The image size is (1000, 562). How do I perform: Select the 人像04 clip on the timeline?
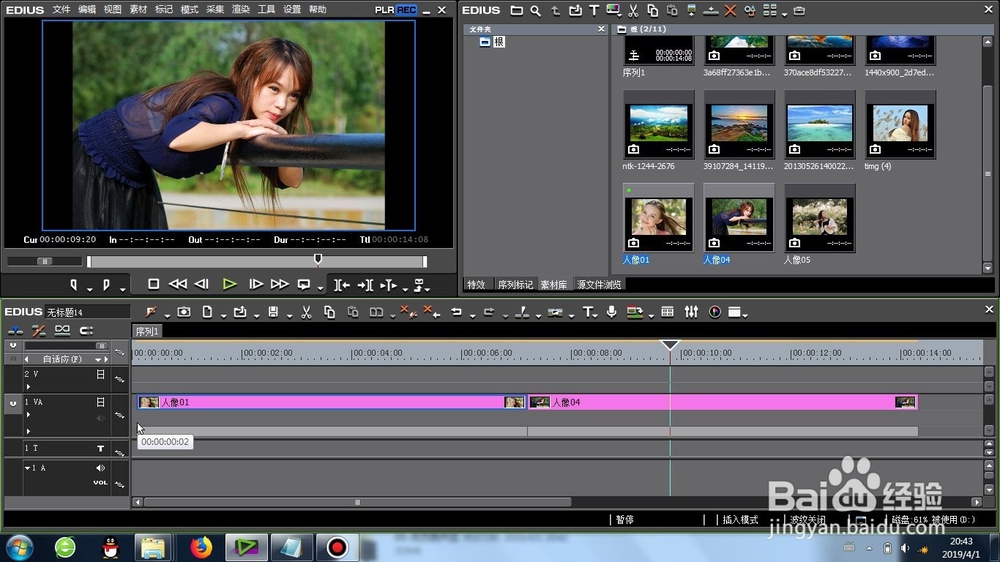click(723, 402)
